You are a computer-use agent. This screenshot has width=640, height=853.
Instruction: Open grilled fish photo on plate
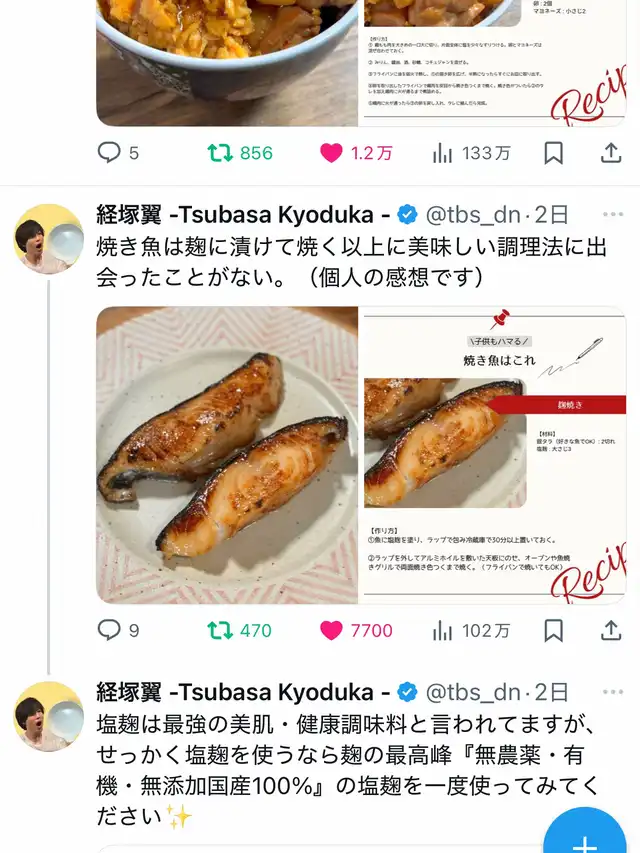click(227, 455)
